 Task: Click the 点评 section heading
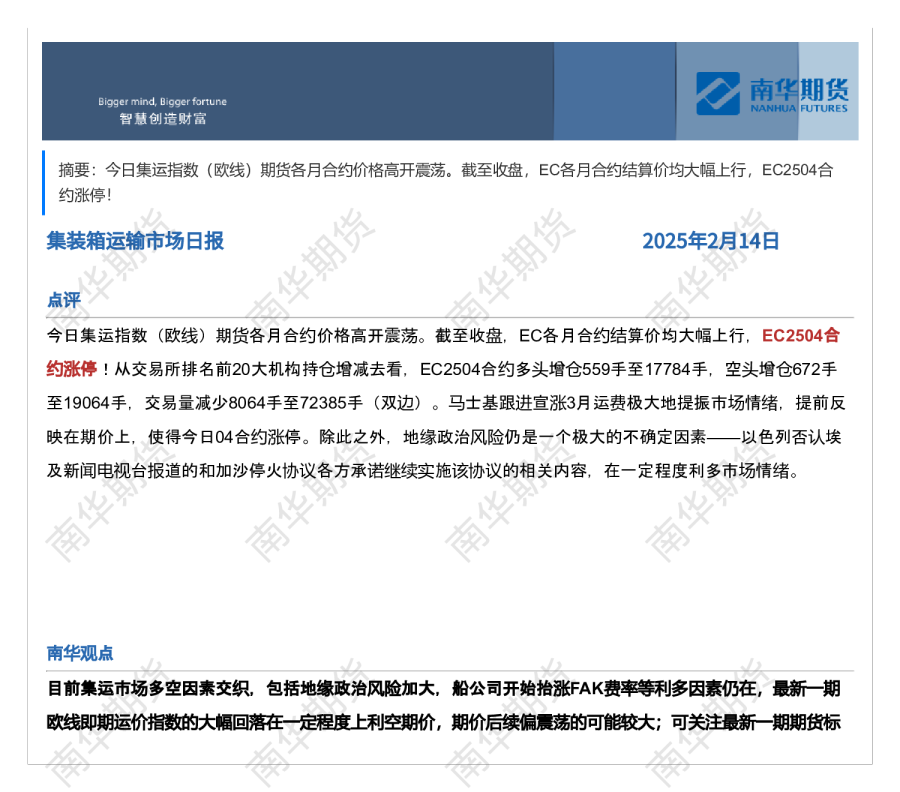coord(63,300)
